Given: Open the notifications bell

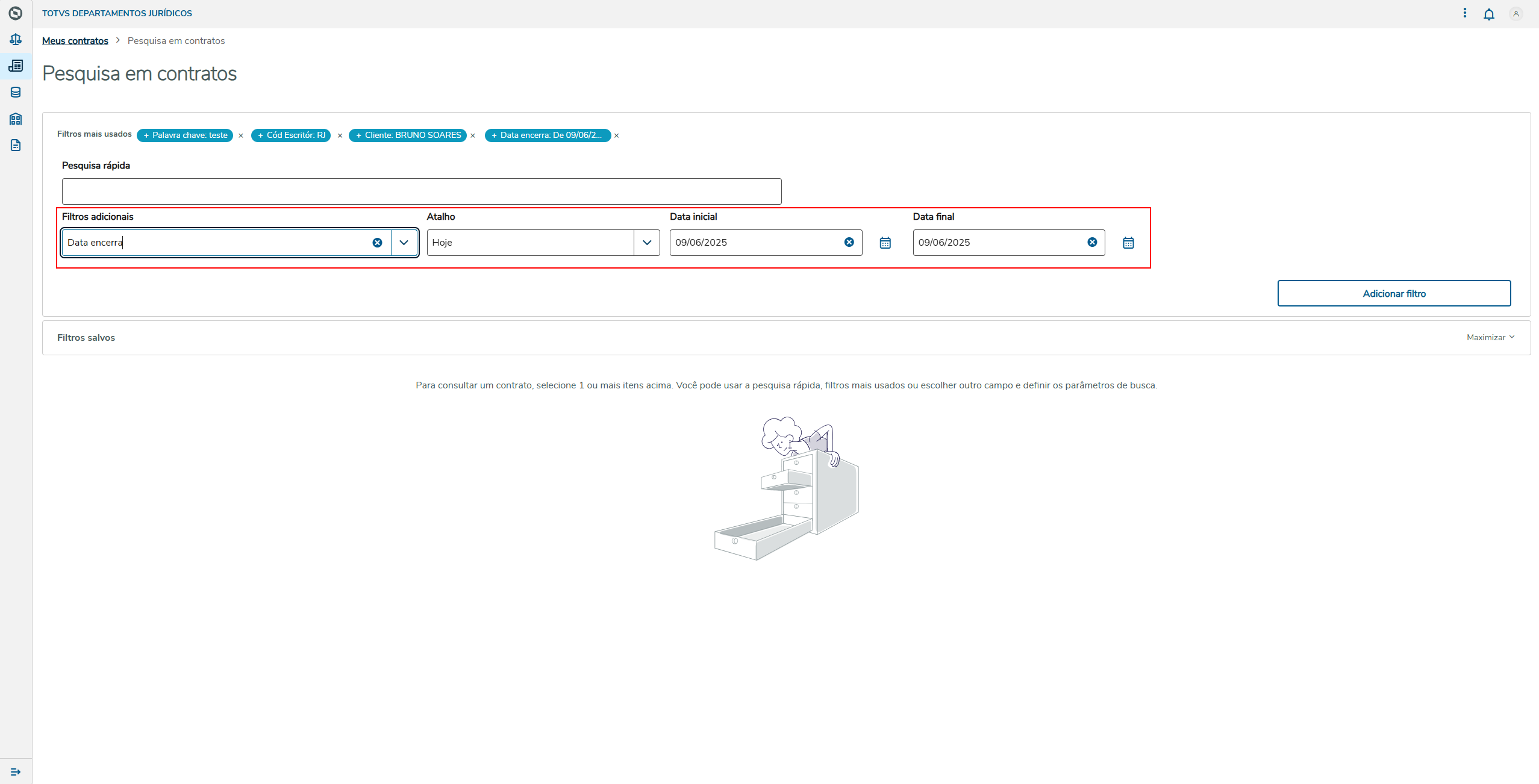Looking at the screenshot, I should pos(1488,14).
